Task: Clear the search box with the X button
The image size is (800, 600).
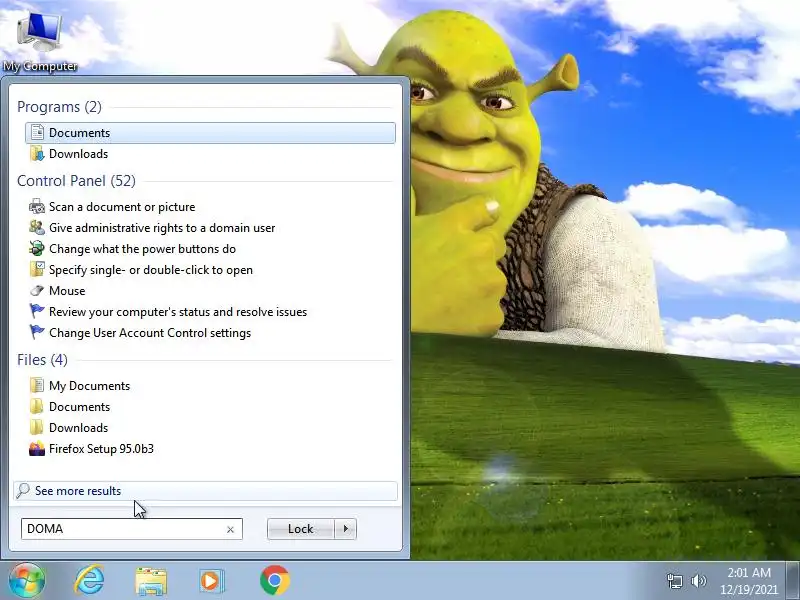Action: 230,530
